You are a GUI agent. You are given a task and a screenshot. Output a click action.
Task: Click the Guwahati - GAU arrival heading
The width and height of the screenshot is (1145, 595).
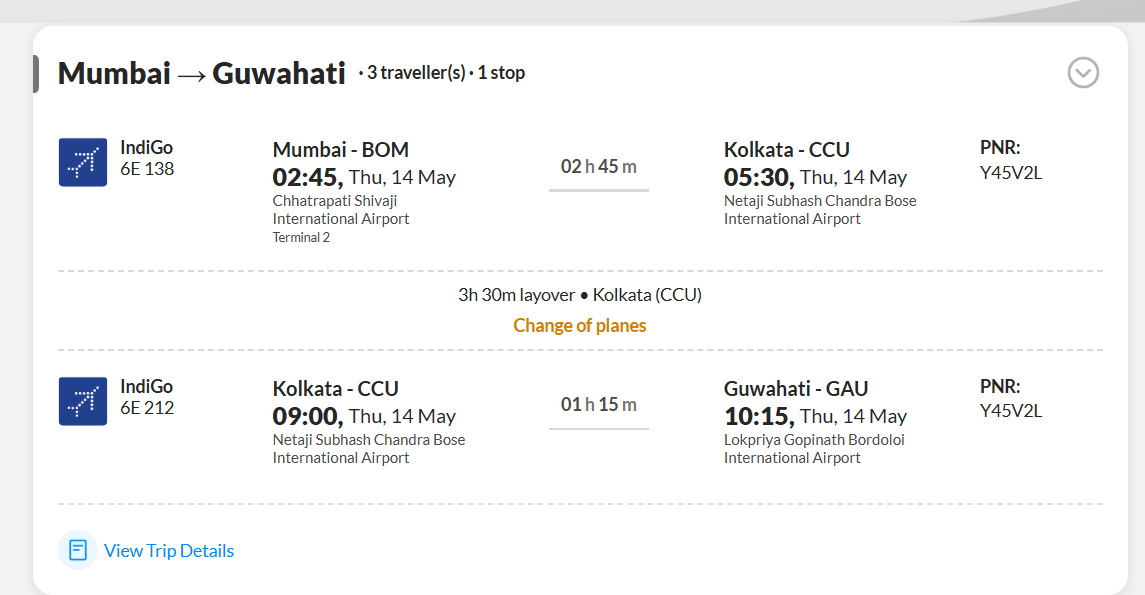[x=796, y=388]
